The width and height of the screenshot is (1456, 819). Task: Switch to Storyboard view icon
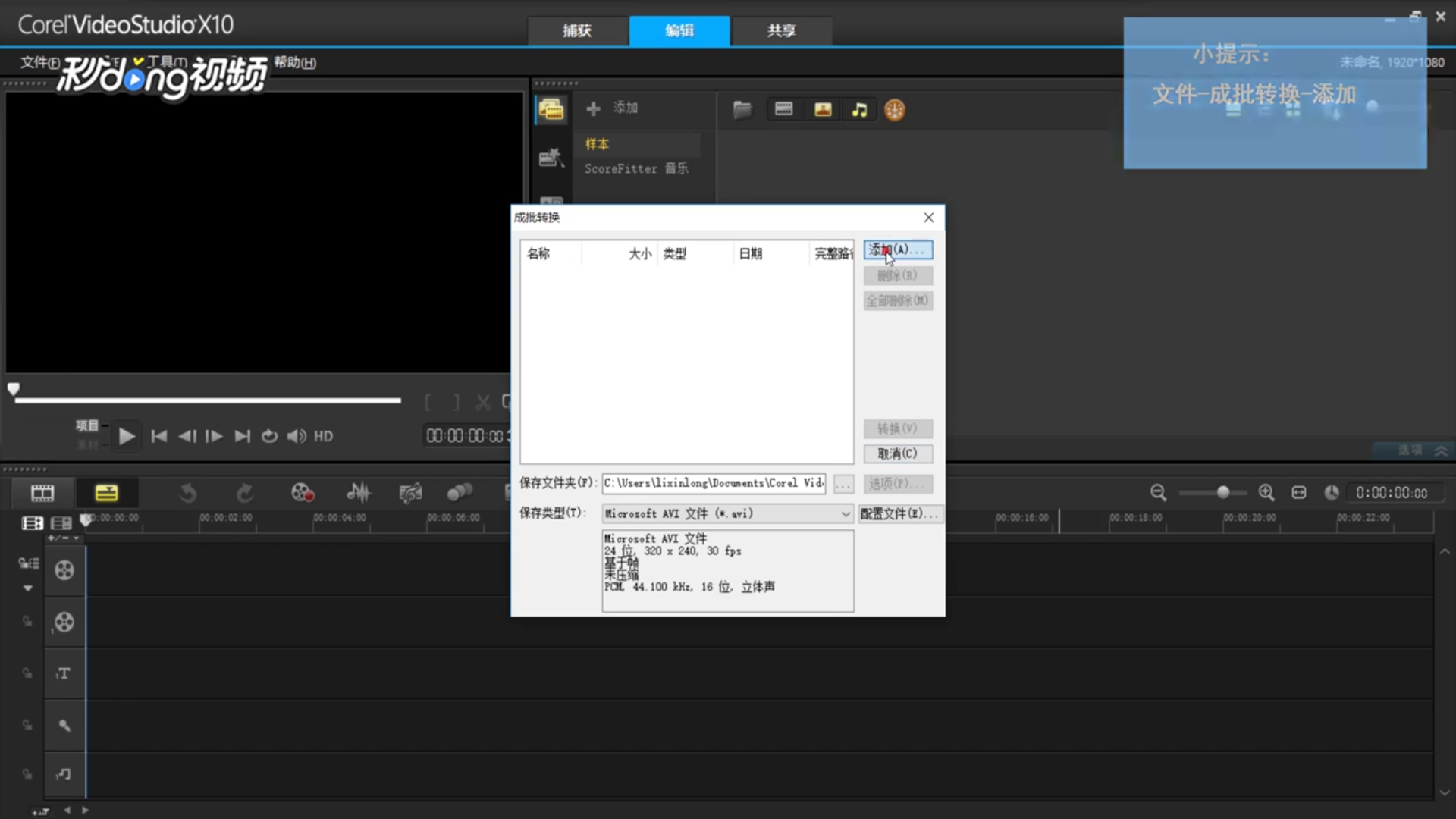[x=42, y=493]
